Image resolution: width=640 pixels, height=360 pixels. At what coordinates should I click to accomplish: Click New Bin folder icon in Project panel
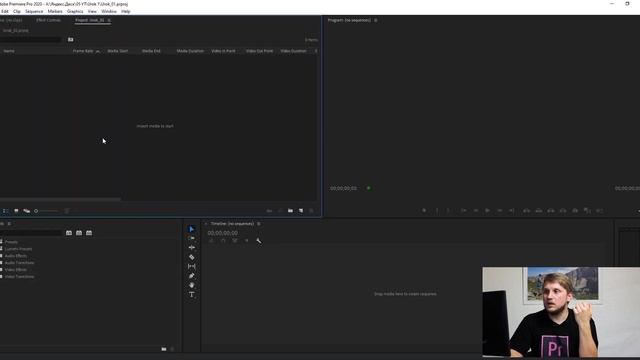pos(290,211)
